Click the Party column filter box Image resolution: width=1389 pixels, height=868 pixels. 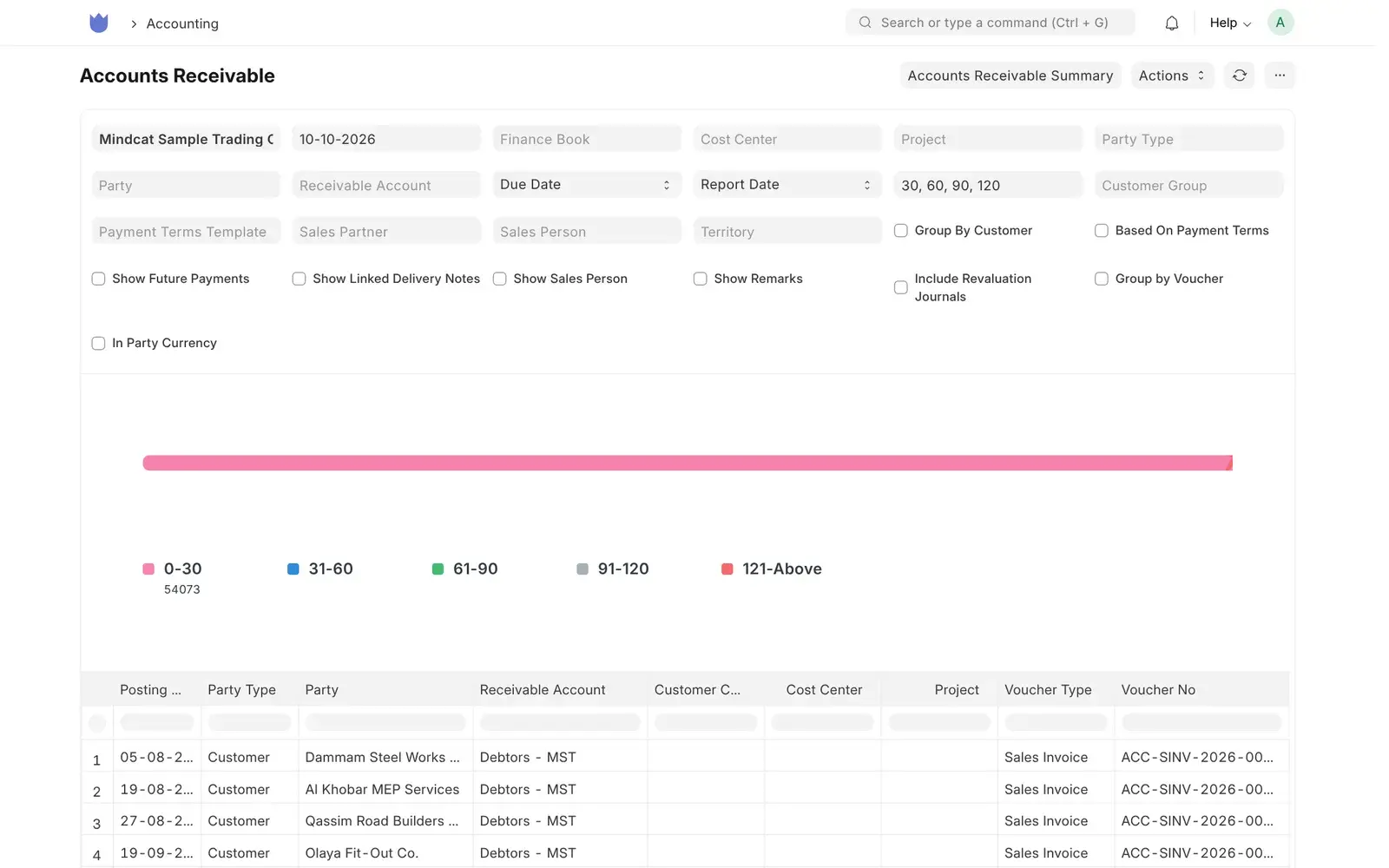click(x=385, y=722)
